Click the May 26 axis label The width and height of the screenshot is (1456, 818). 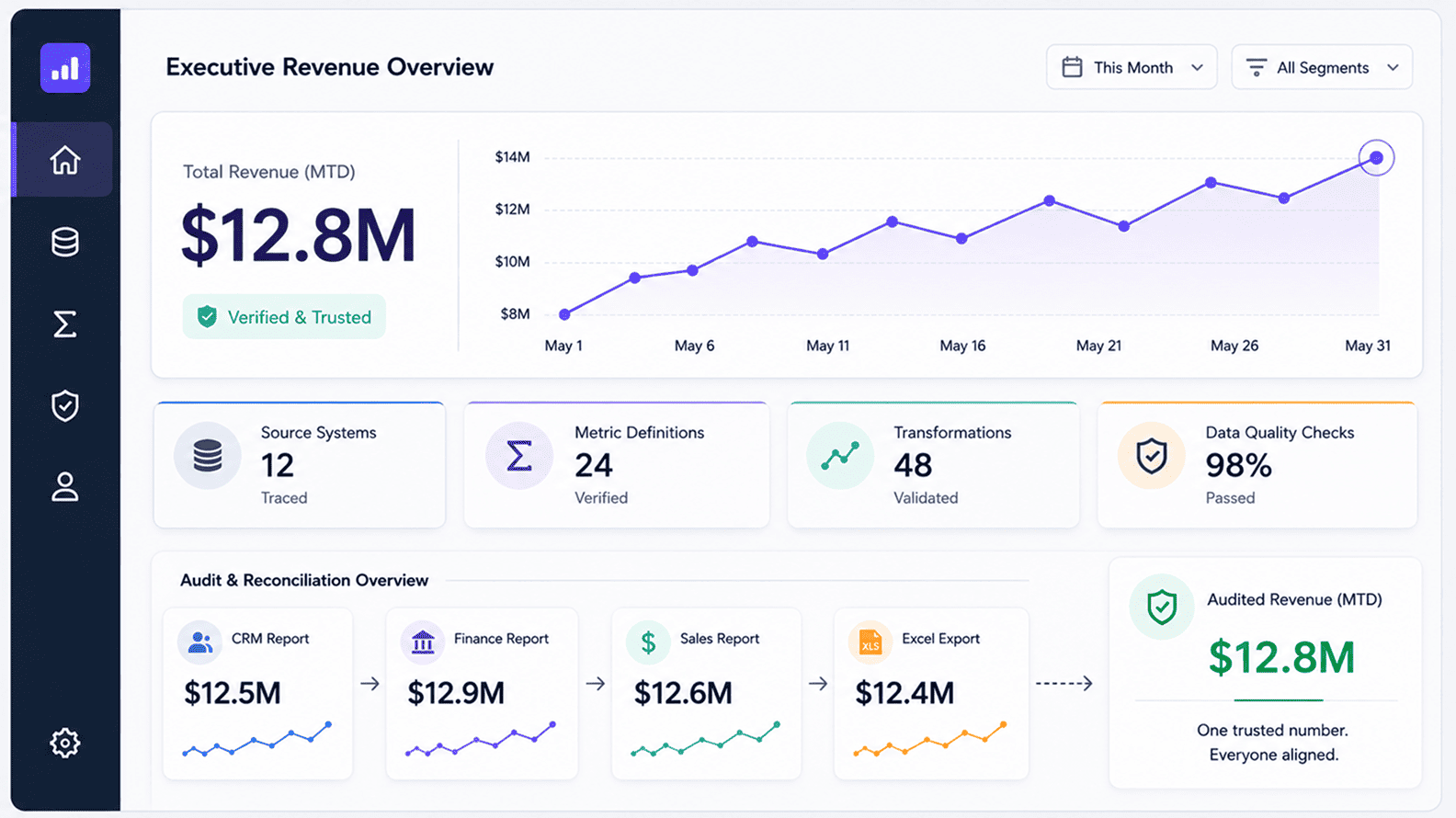pos(1234,346)
